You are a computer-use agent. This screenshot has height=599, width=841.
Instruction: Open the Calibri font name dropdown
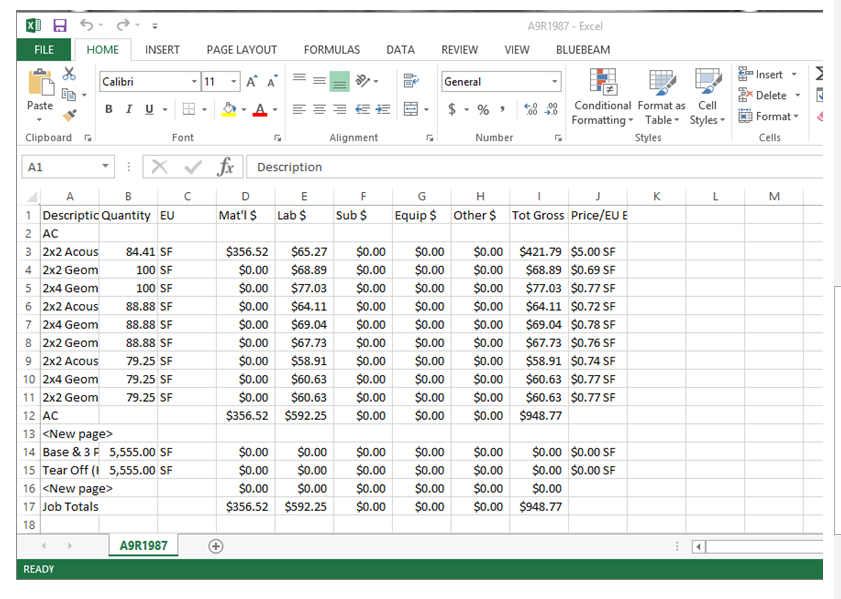194,81
